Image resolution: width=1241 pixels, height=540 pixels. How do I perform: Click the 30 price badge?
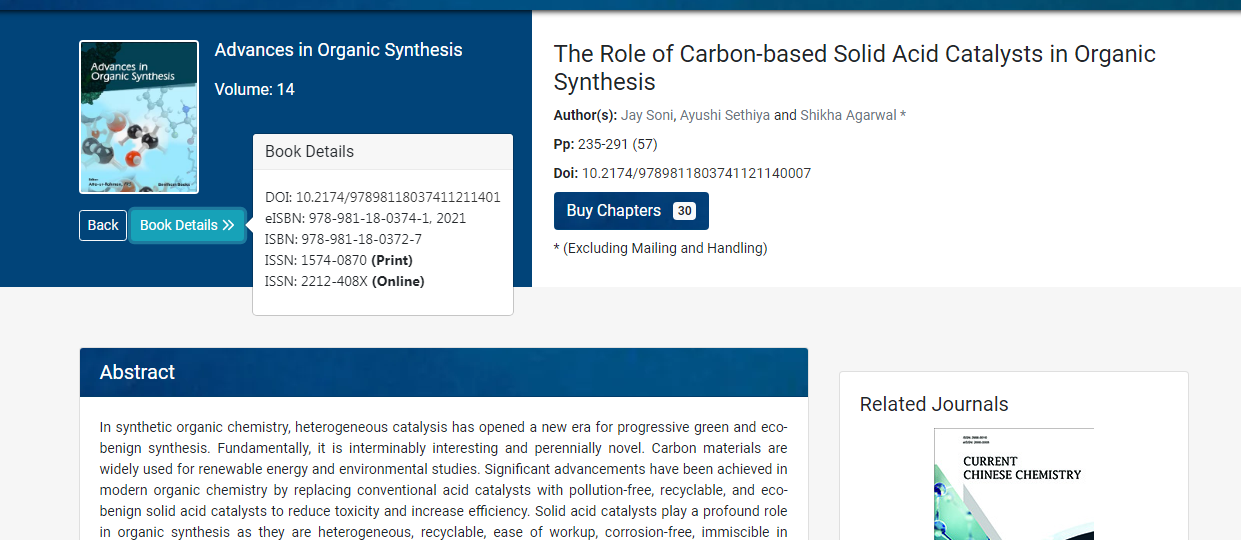[684, 211]
